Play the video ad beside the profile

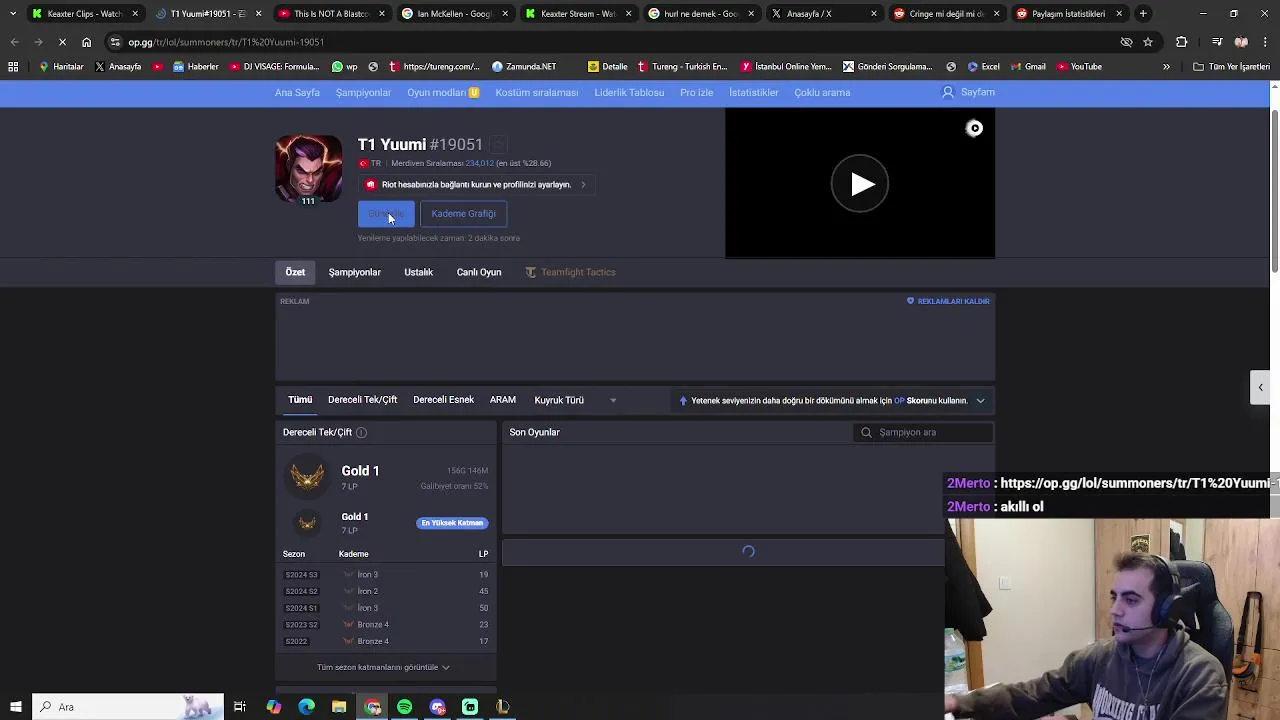click(860, 184)
